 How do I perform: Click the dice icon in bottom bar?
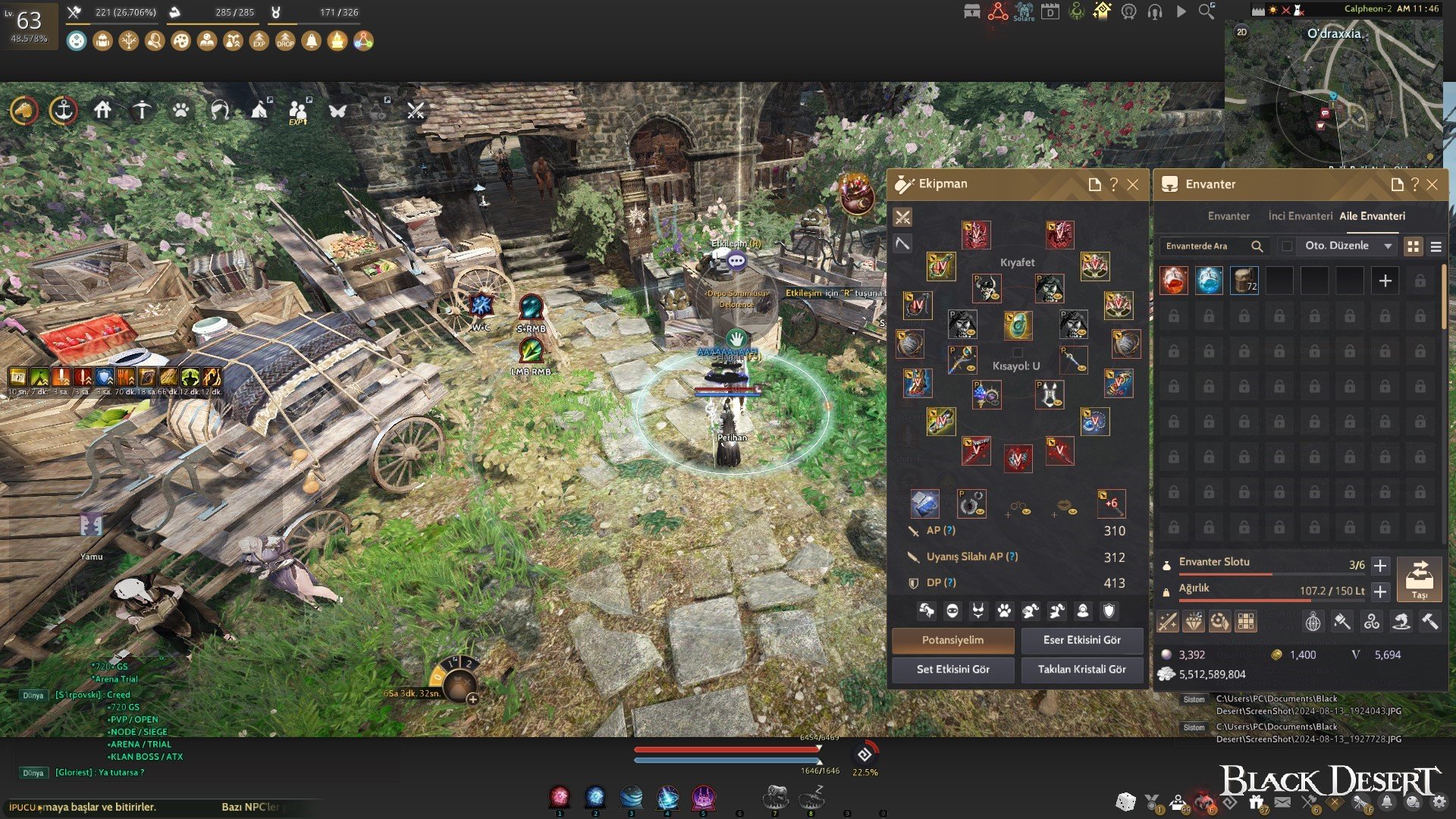click(x=1125, y=802)
